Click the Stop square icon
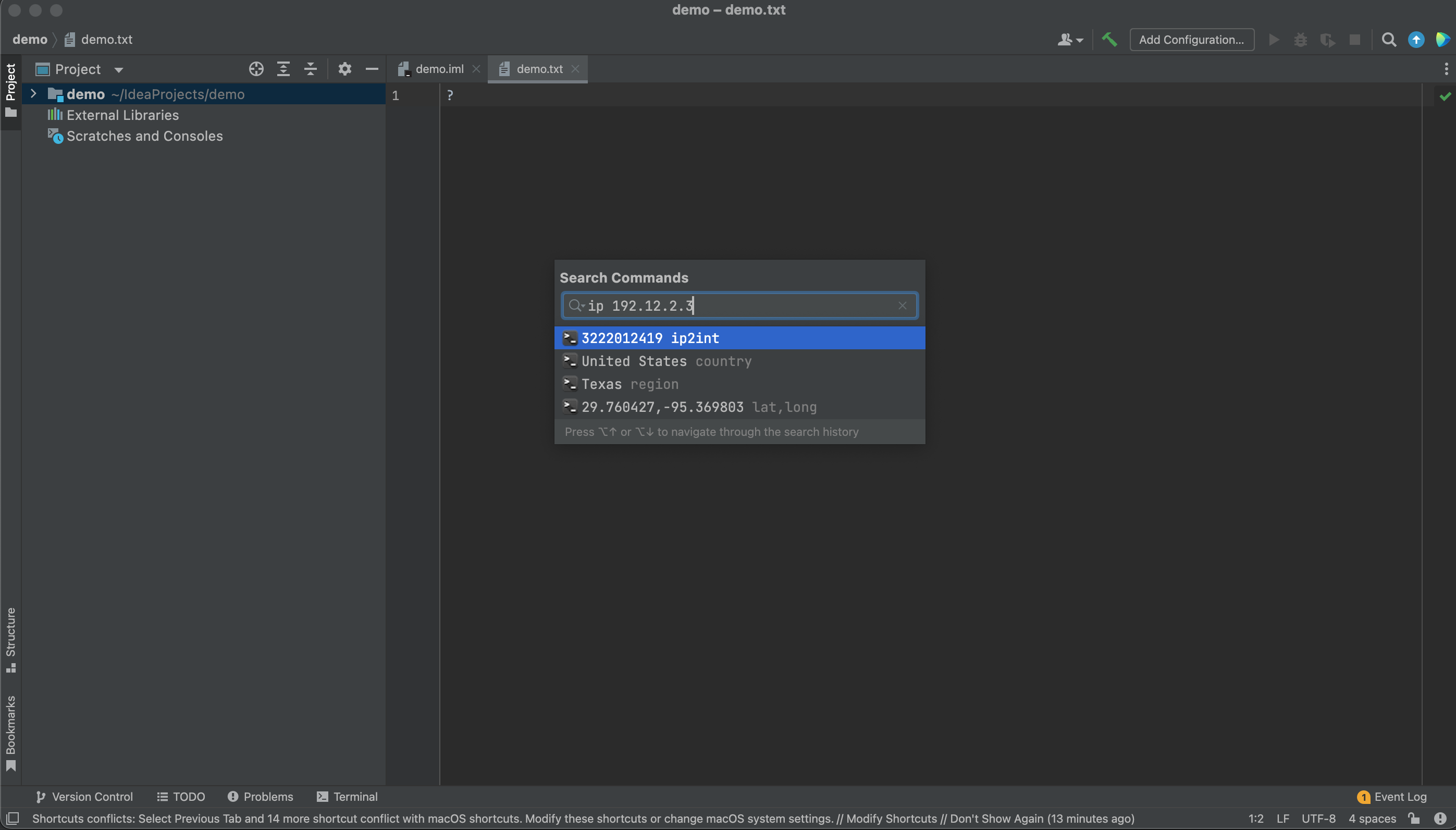Screen dimensions: 1456x830 [1354, 39]
